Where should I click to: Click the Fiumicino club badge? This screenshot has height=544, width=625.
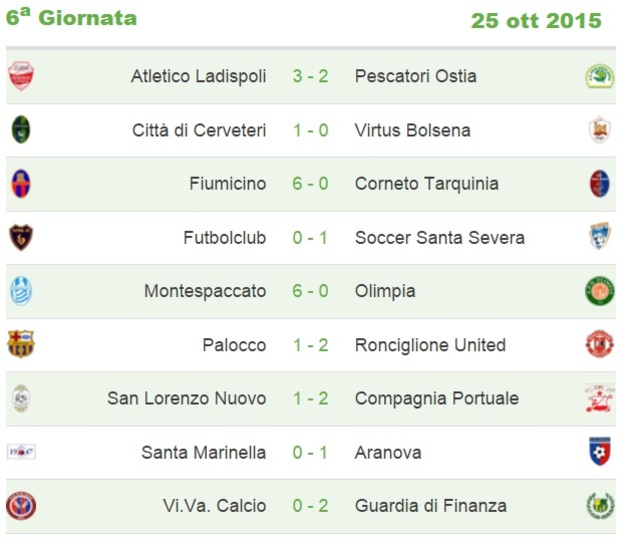21,184
